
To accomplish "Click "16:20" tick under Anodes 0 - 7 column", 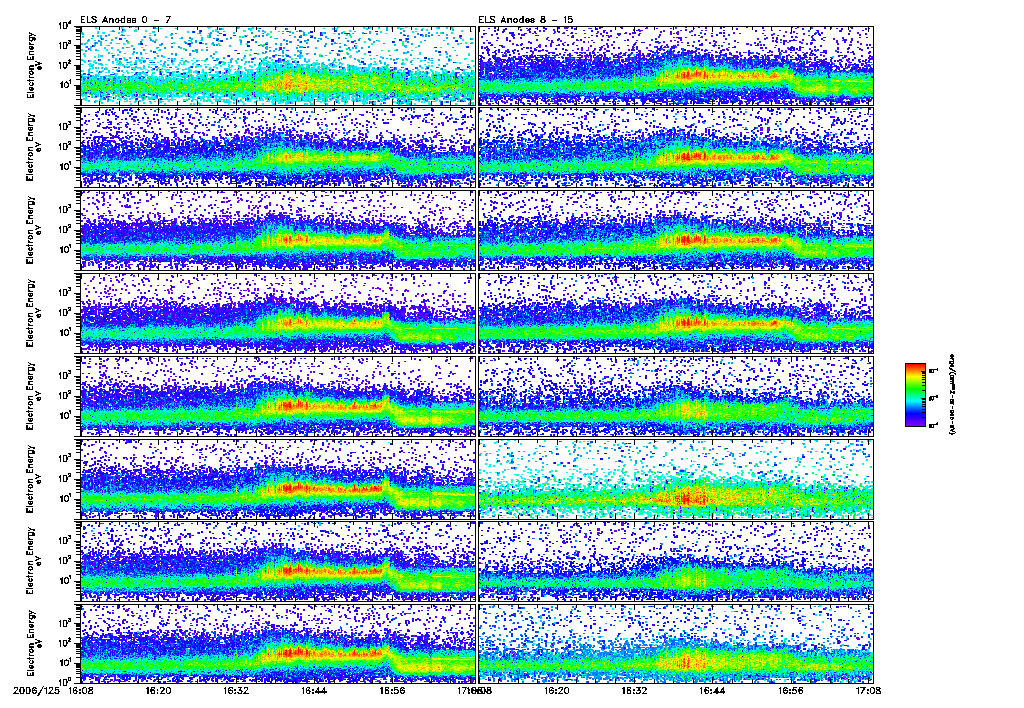I will [158, 690].
